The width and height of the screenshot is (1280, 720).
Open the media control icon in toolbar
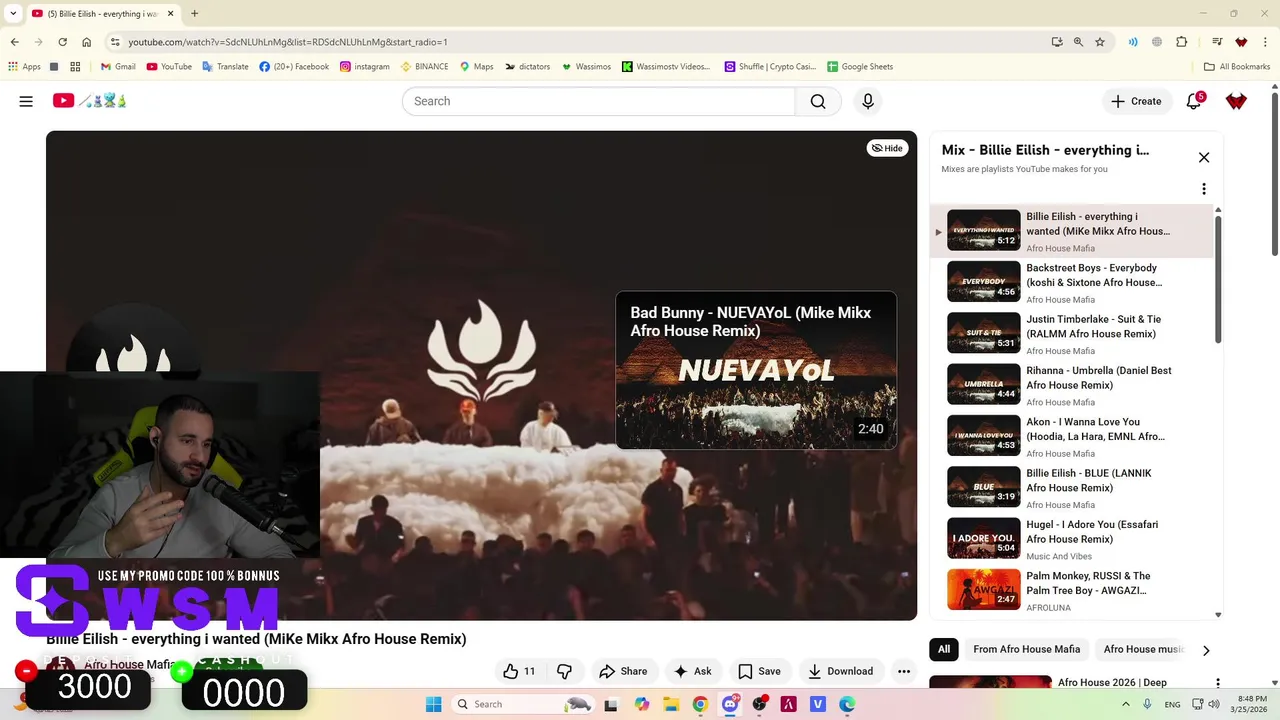pos(1217,42)
